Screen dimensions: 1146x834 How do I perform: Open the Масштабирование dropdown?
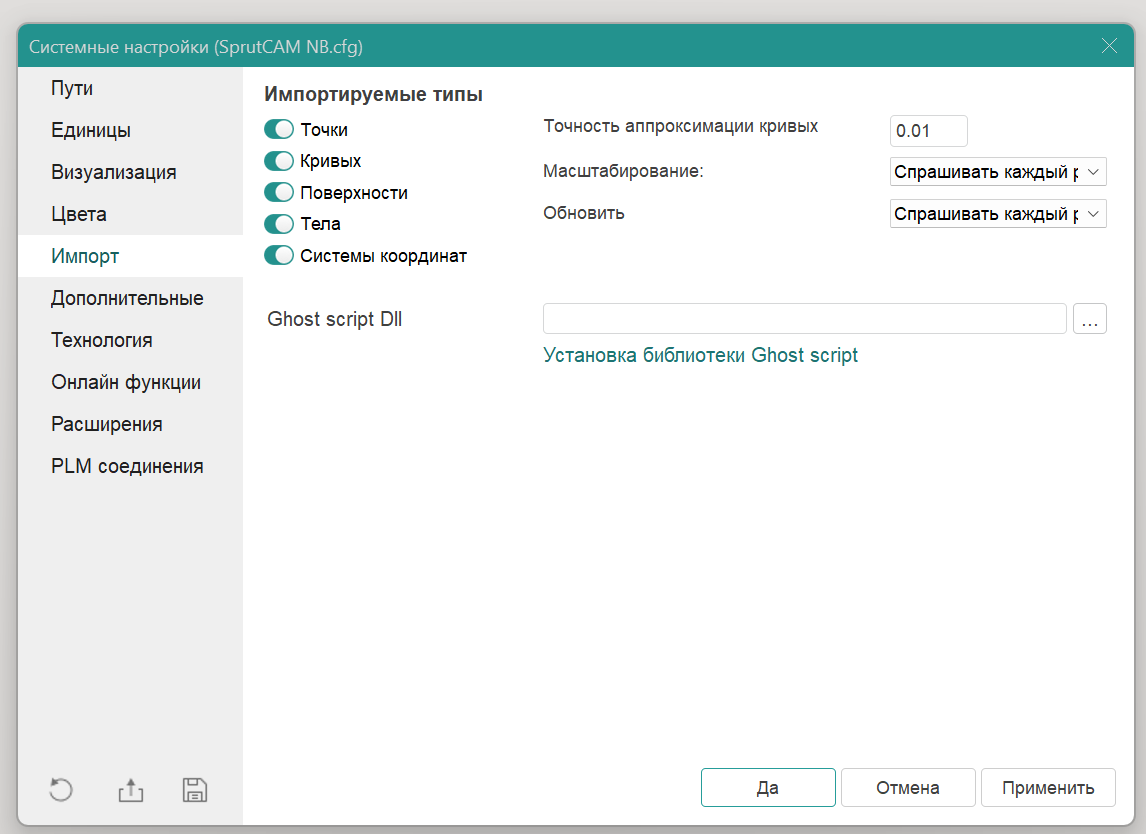997,172
